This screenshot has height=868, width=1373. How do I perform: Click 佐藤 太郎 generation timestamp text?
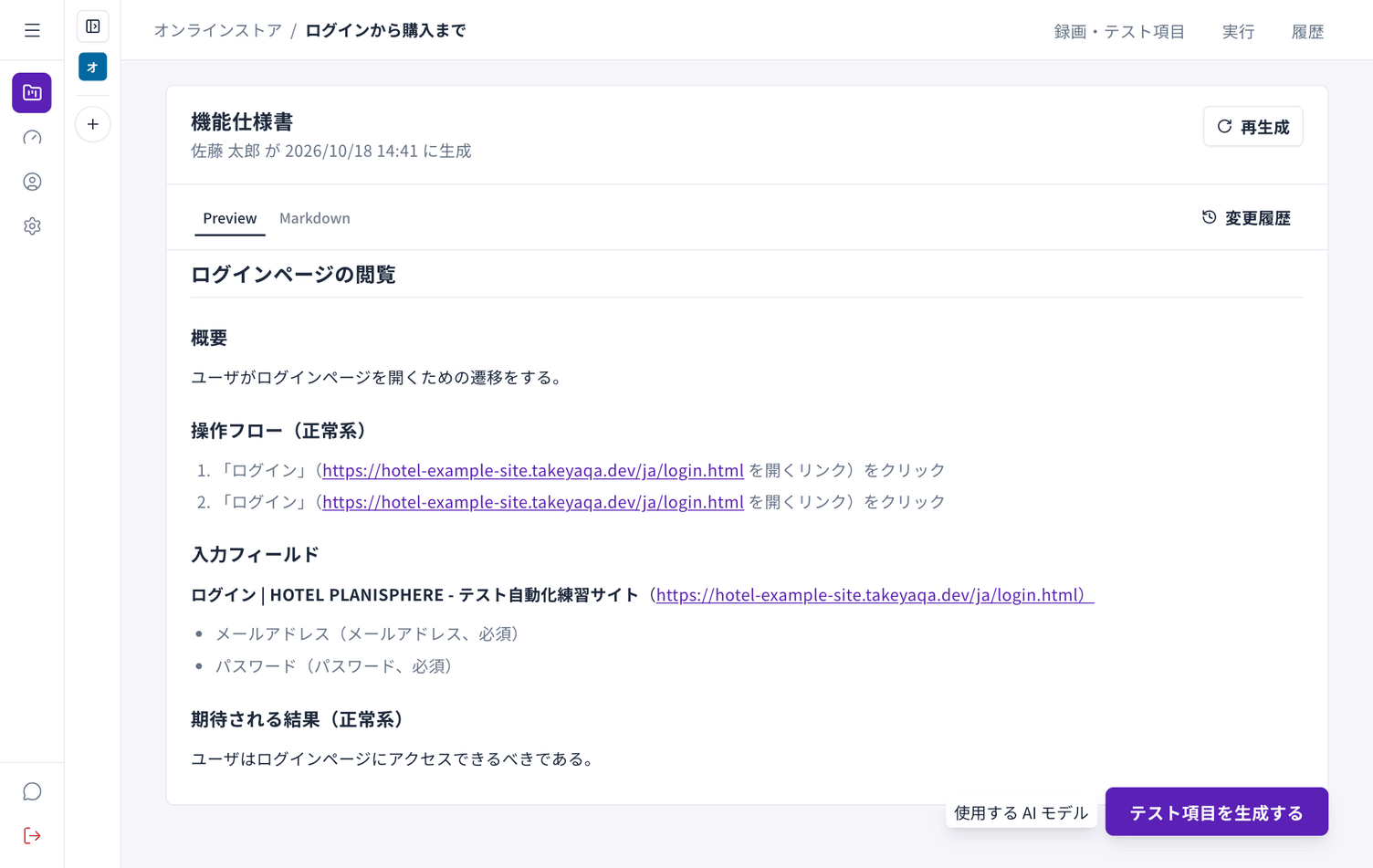[x=331, y=151]
